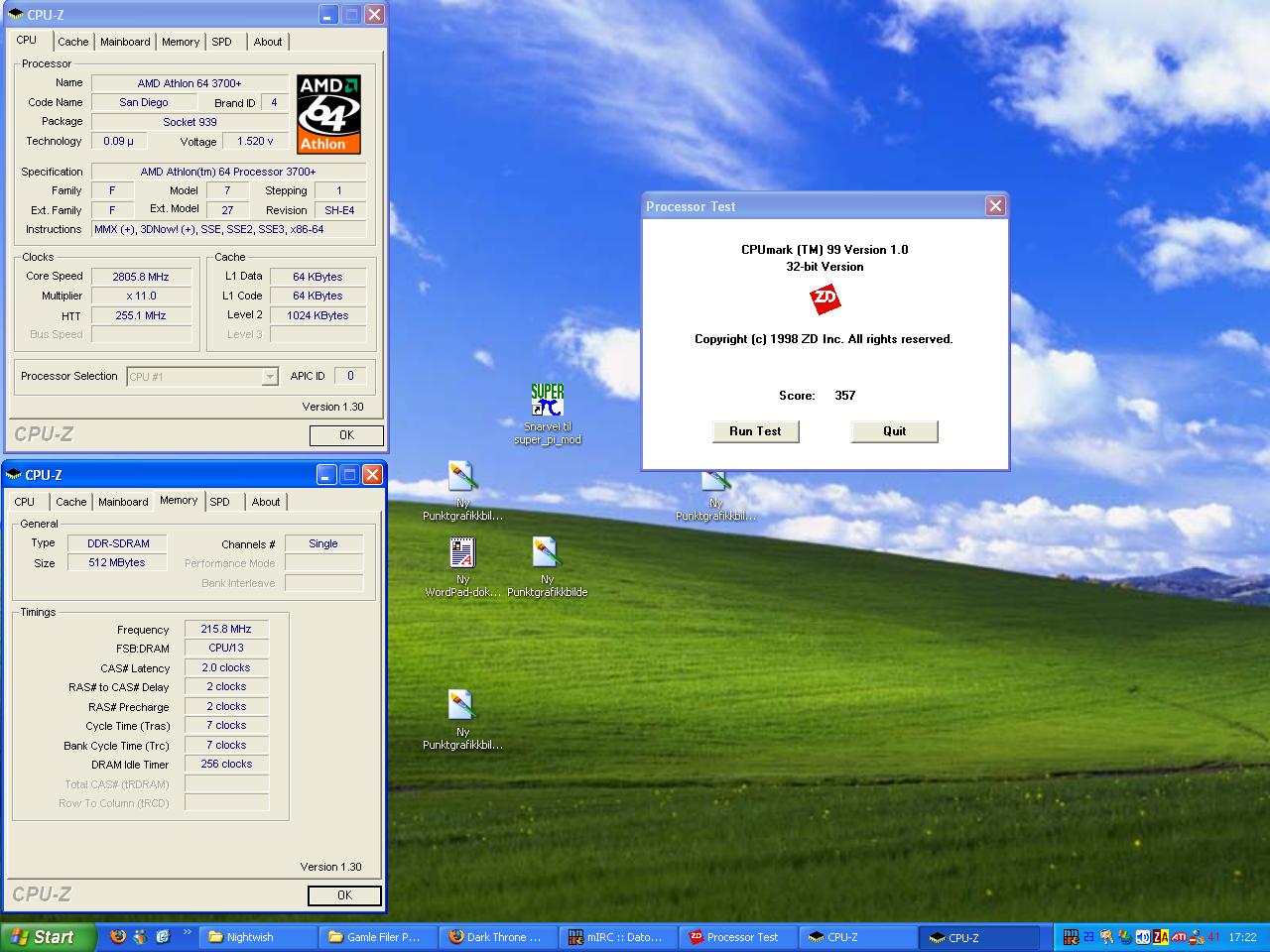Open the ATI tray icon

1179,937
